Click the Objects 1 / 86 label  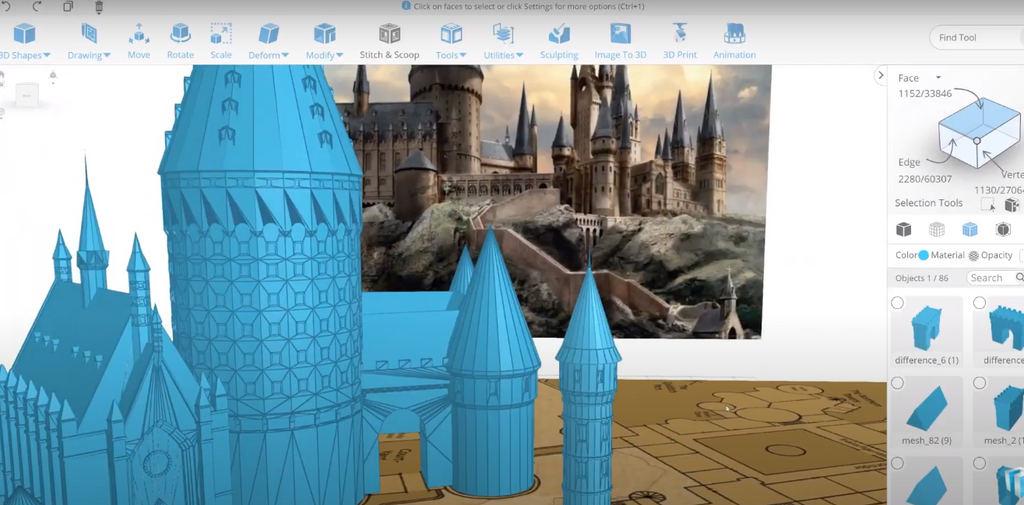click(x=921, y=278)
